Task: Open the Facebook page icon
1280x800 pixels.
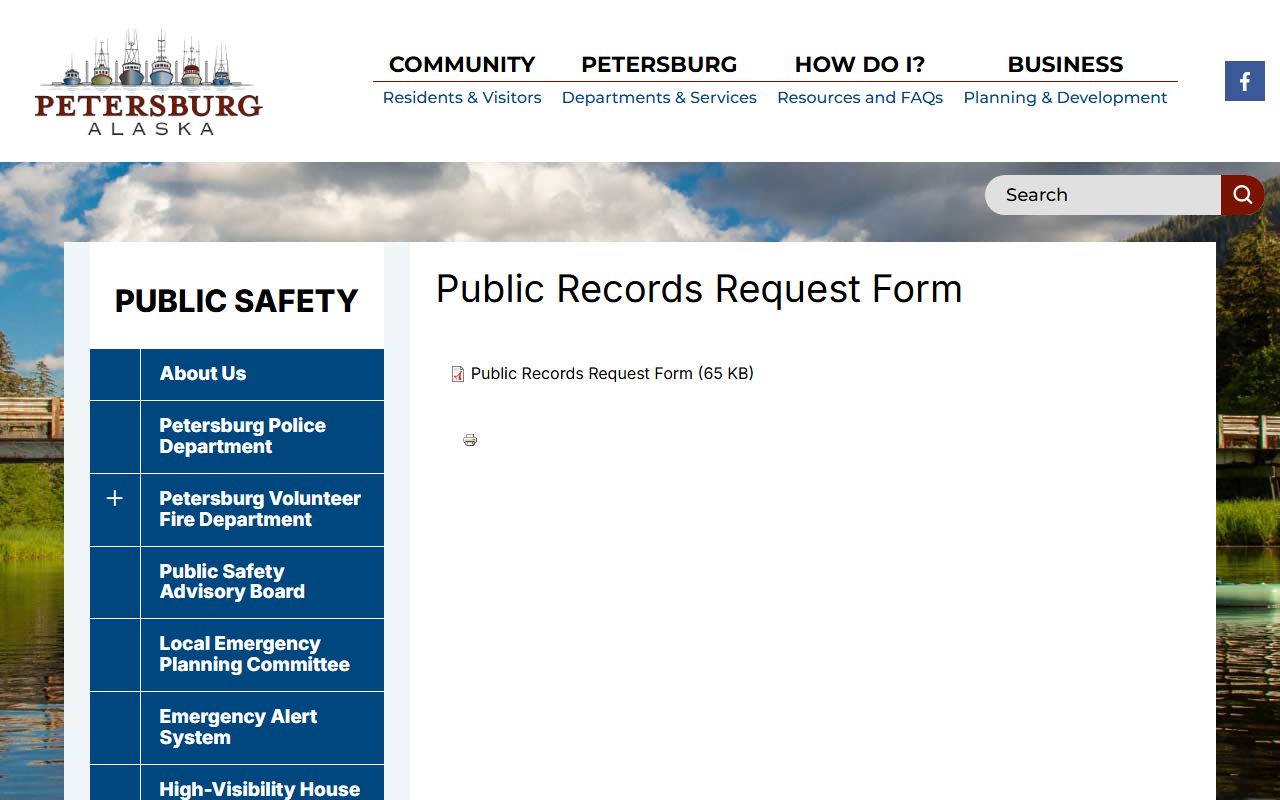Action: click(1244, 81)
